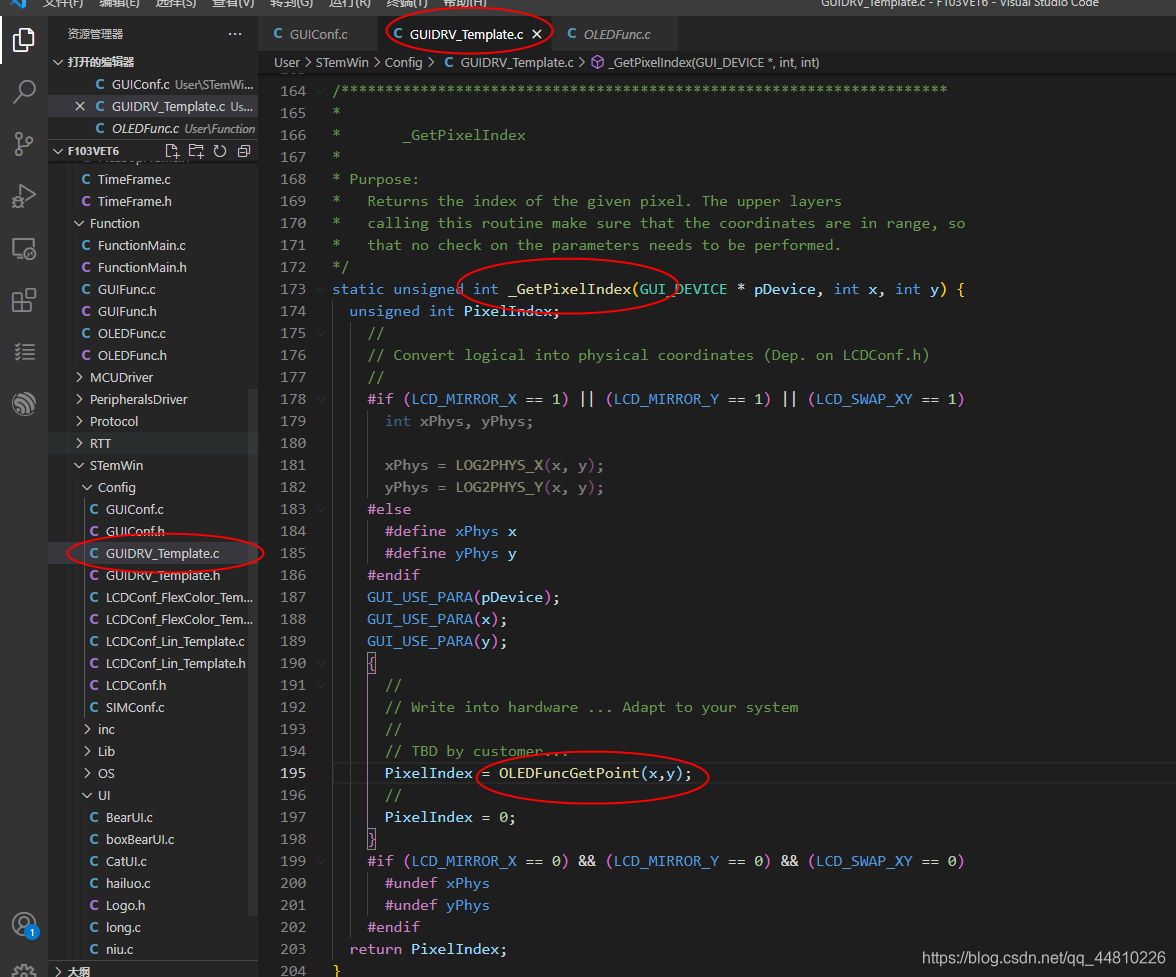Open the Accounts icon with badge
The width and height of the screenshot is (1176, 977).
23,925
